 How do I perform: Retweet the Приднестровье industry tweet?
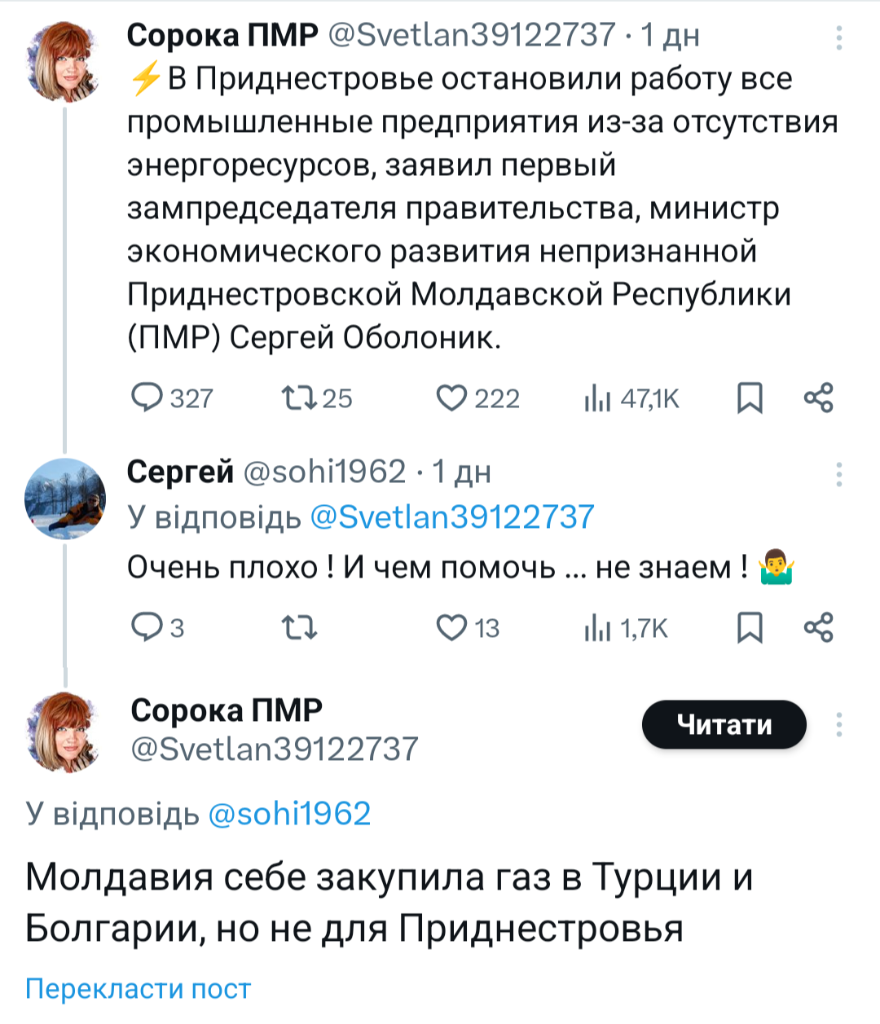tap(296, 399)
